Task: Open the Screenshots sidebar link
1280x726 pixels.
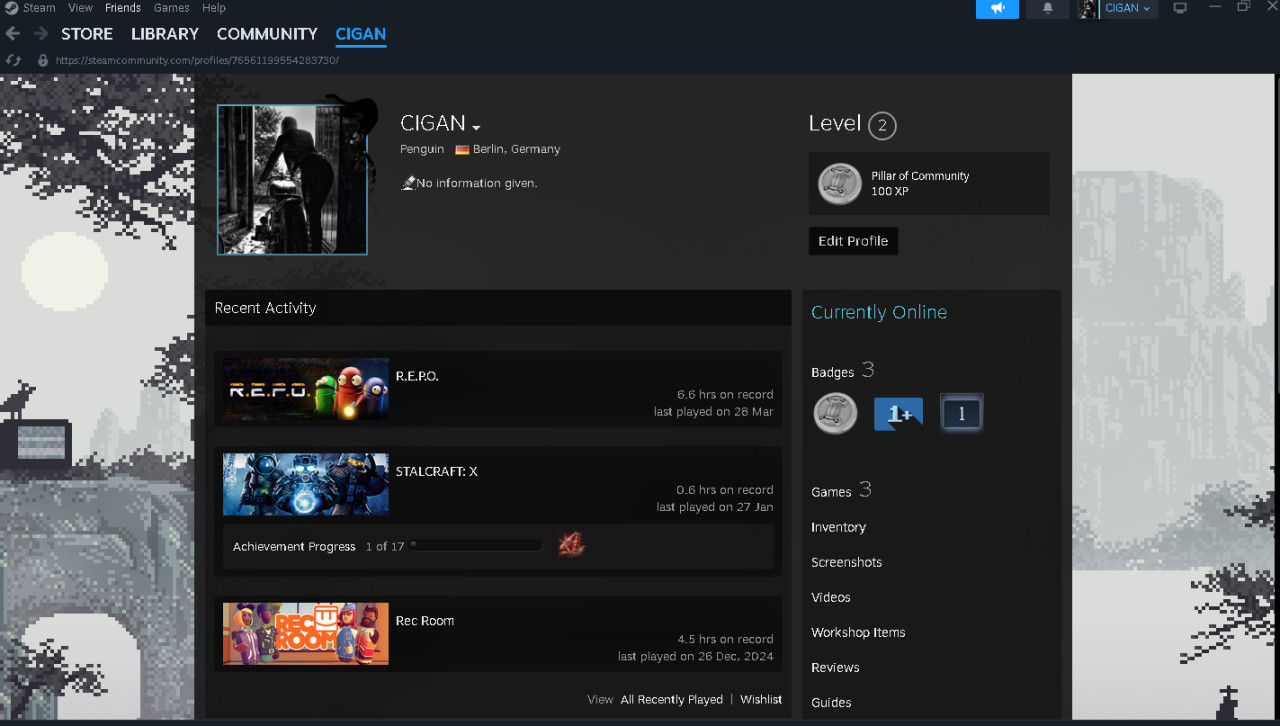Action: (x=846, y=562)
